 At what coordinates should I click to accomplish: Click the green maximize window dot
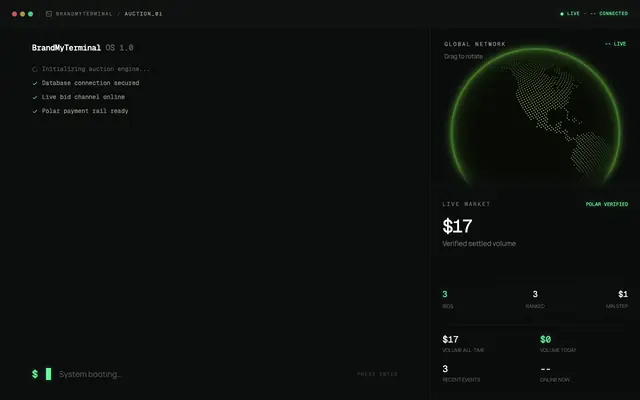[30, 14]
